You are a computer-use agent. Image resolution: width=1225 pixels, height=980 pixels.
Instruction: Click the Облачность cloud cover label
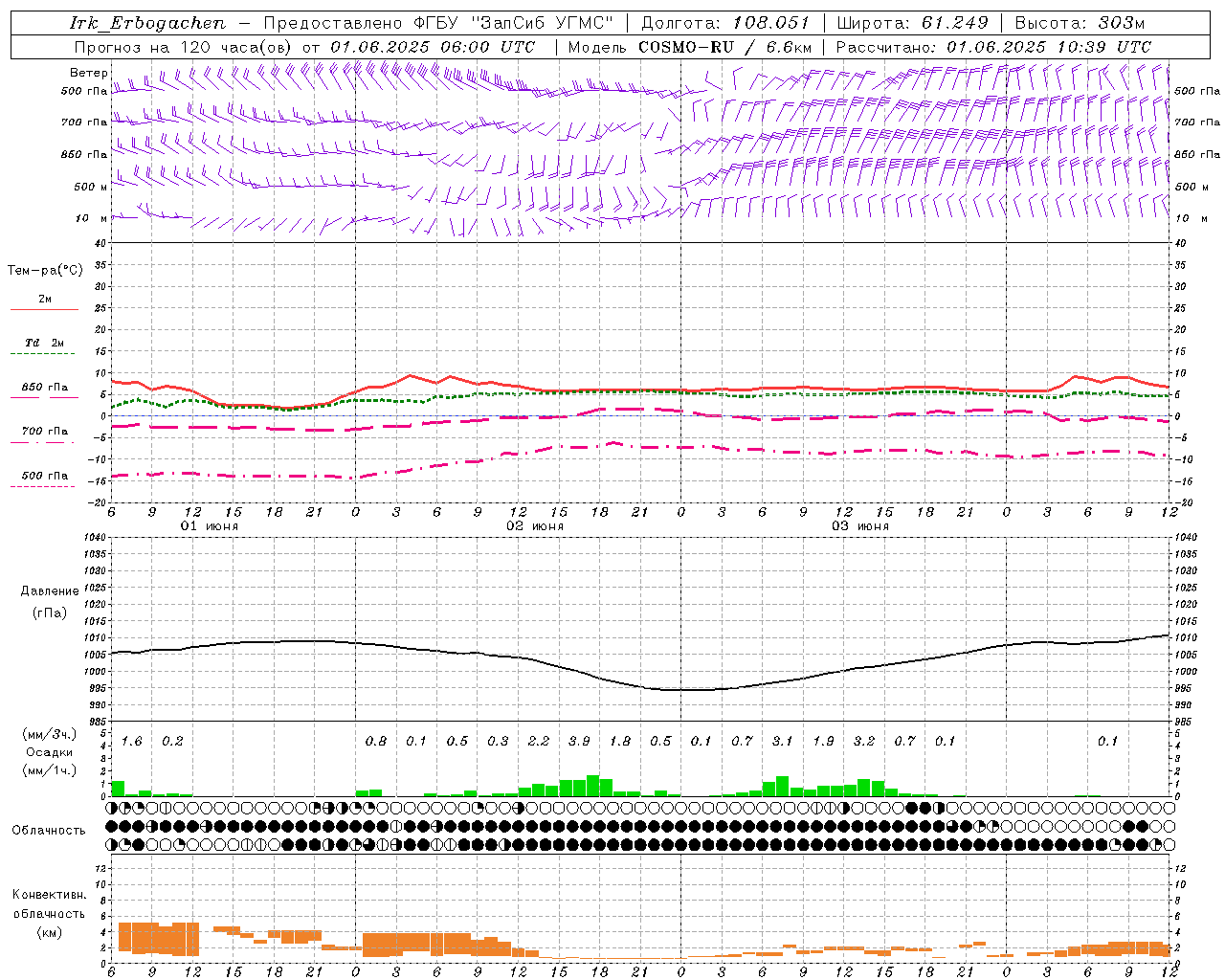pyautogui.click(x=48, y=831)
